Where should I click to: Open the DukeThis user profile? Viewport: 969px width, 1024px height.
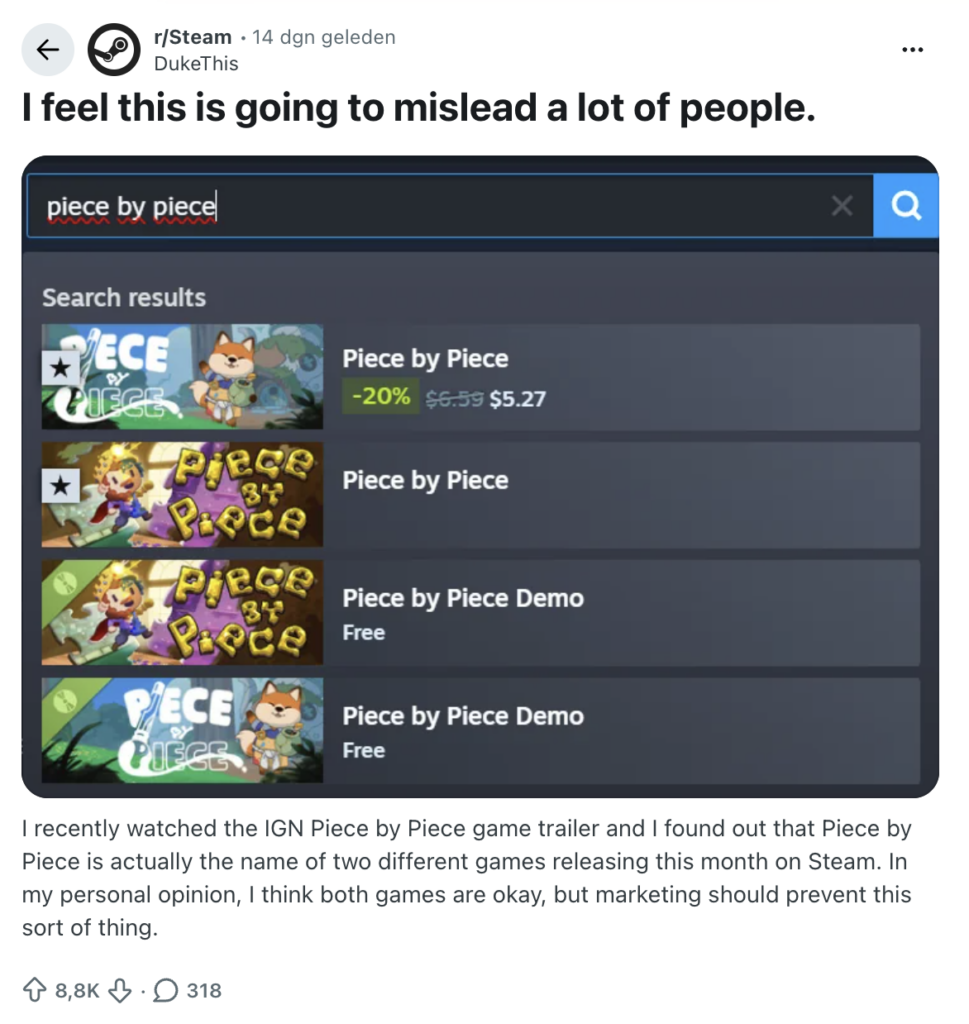pos(197,63)
